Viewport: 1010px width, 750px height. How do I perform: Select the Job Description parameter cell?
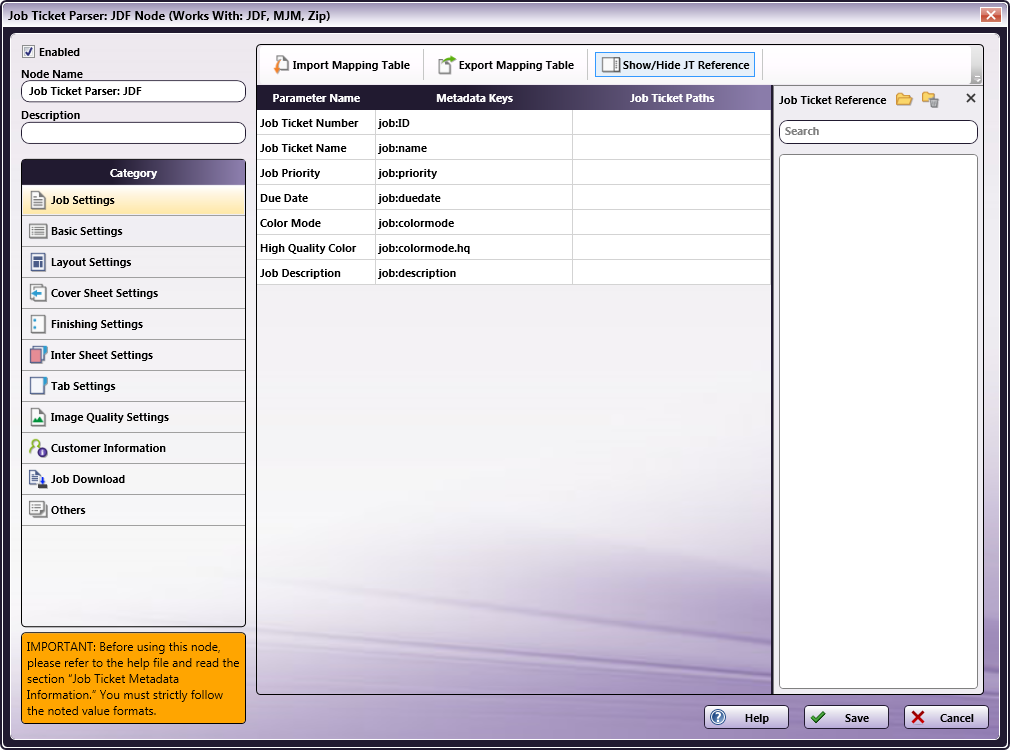tap(316, 273)
